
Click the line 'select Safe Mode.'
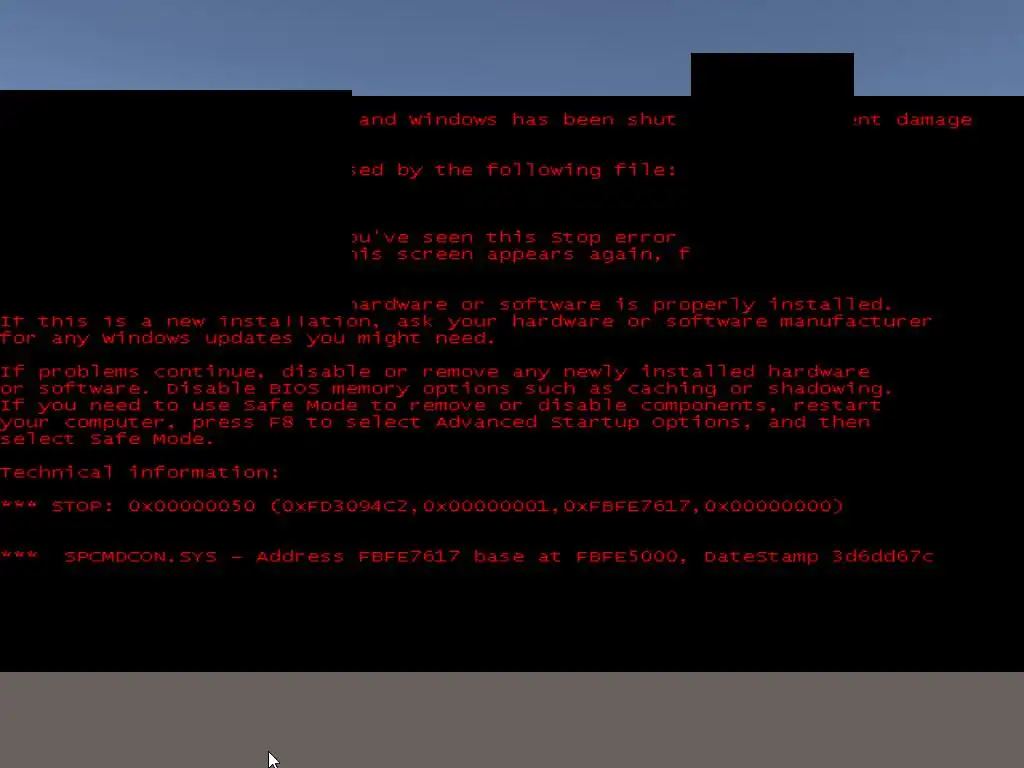107,439
